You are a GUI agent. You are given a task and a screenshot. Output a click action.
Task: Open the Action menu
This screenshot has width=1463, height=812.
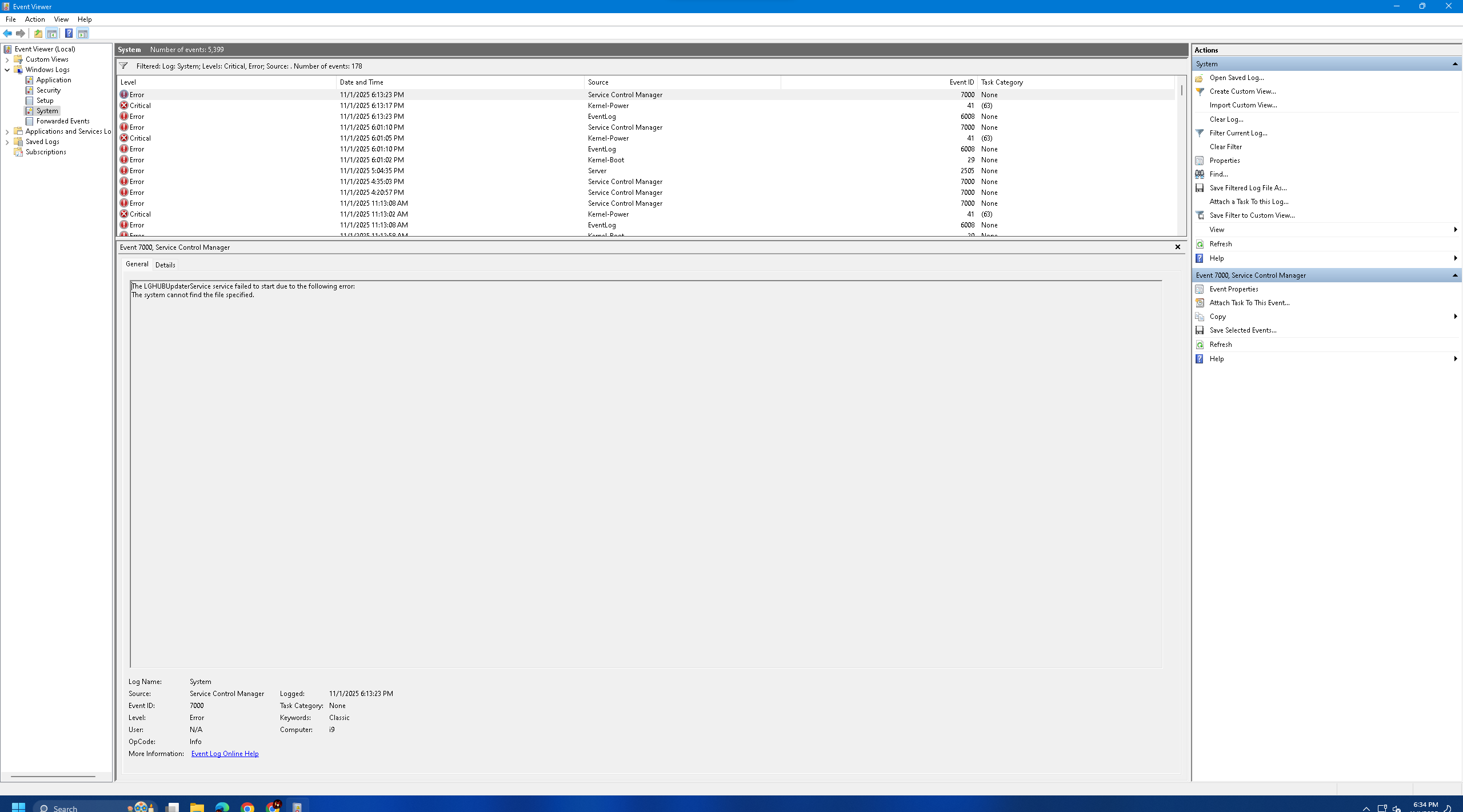click(35, 19)
